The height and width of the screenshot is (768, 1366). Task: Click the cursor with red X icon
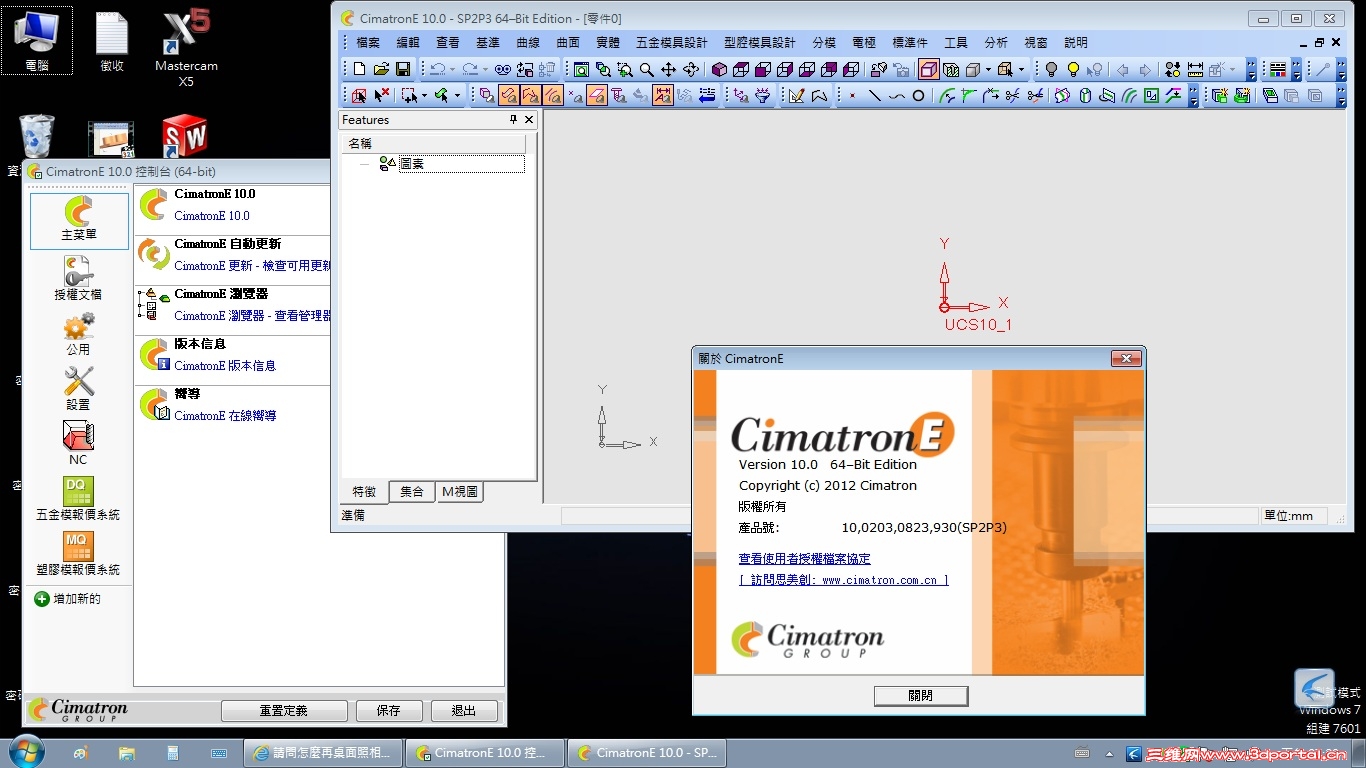click(x=381, y=95)
